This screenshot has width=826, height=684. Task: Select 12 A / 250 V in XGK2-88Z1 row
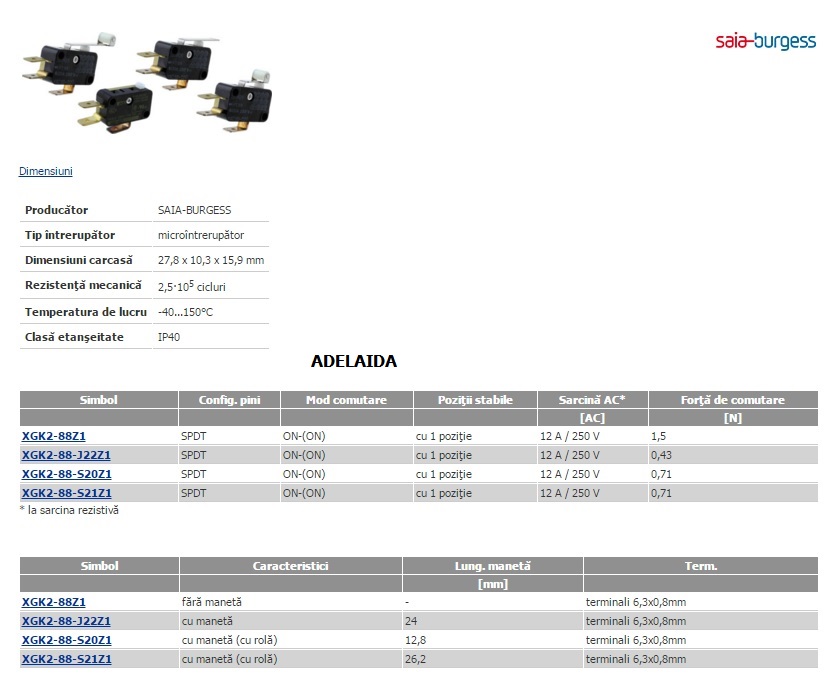592,436
